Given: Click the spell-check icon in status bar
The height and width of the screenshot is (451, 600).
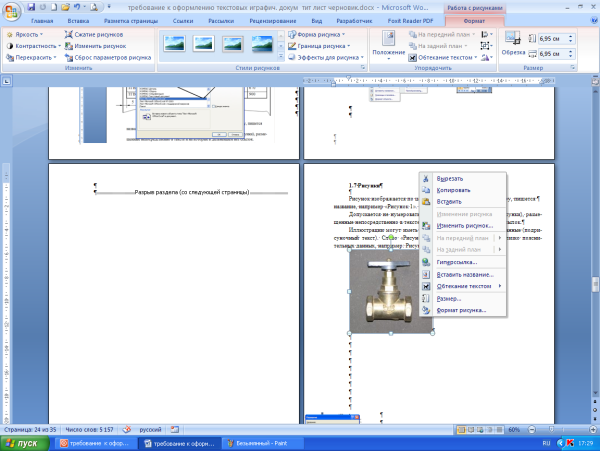Looking at the screenshot, I should coord(126,427).
